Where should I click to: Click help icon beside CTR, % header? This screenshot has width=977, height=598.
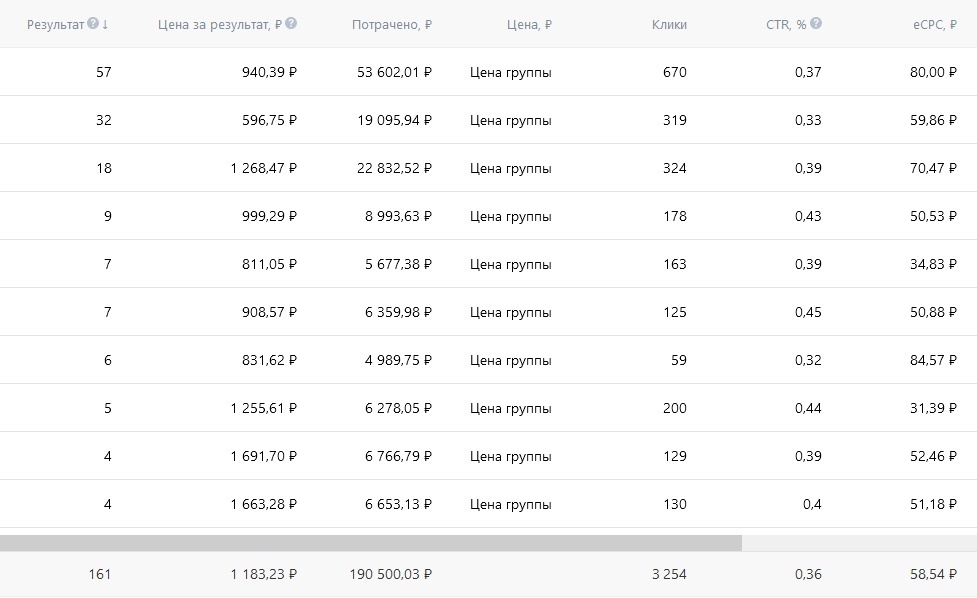click(816, 24)
